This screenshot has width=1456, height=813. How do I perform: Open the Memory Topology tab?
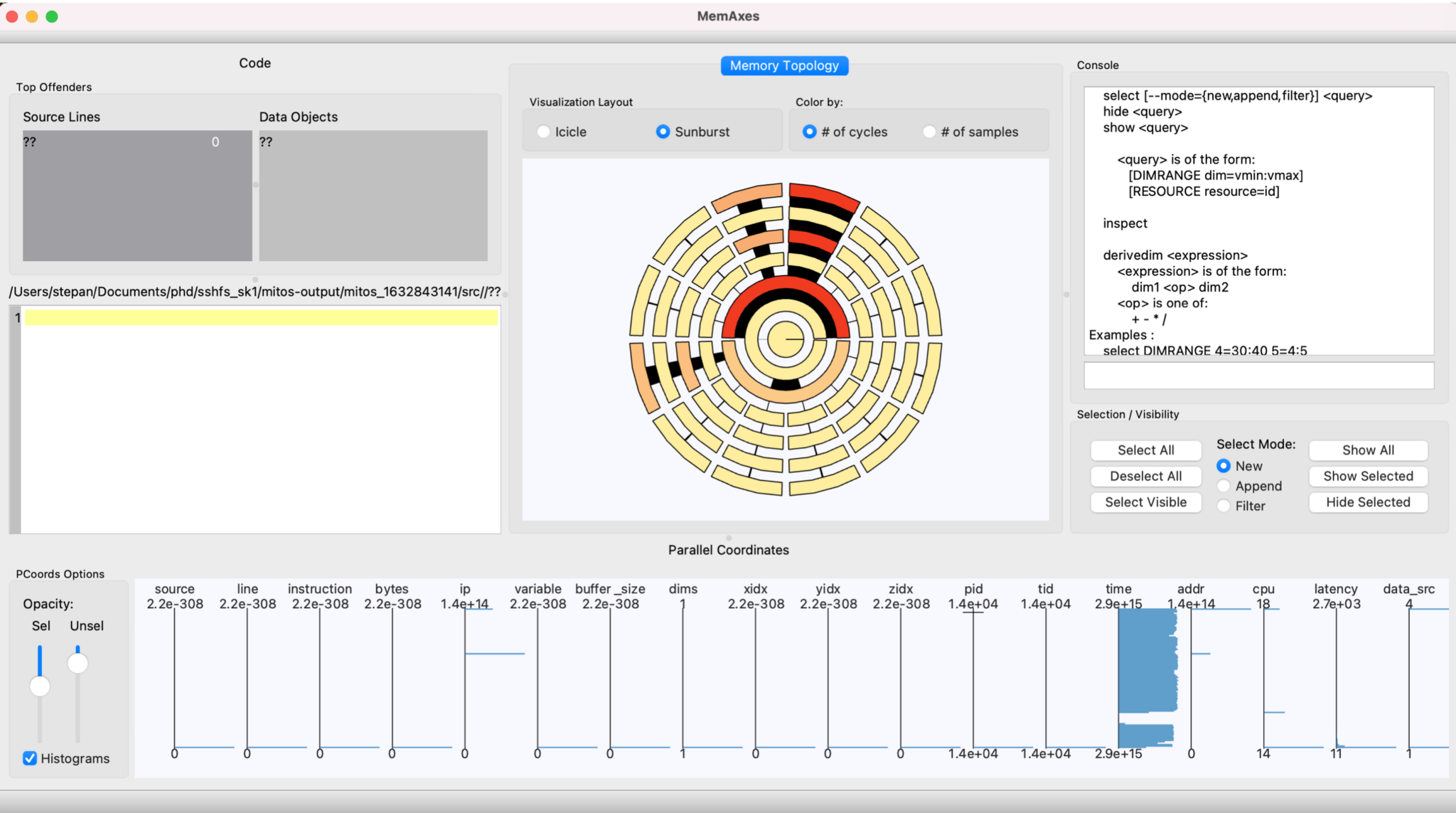(784, 65)
